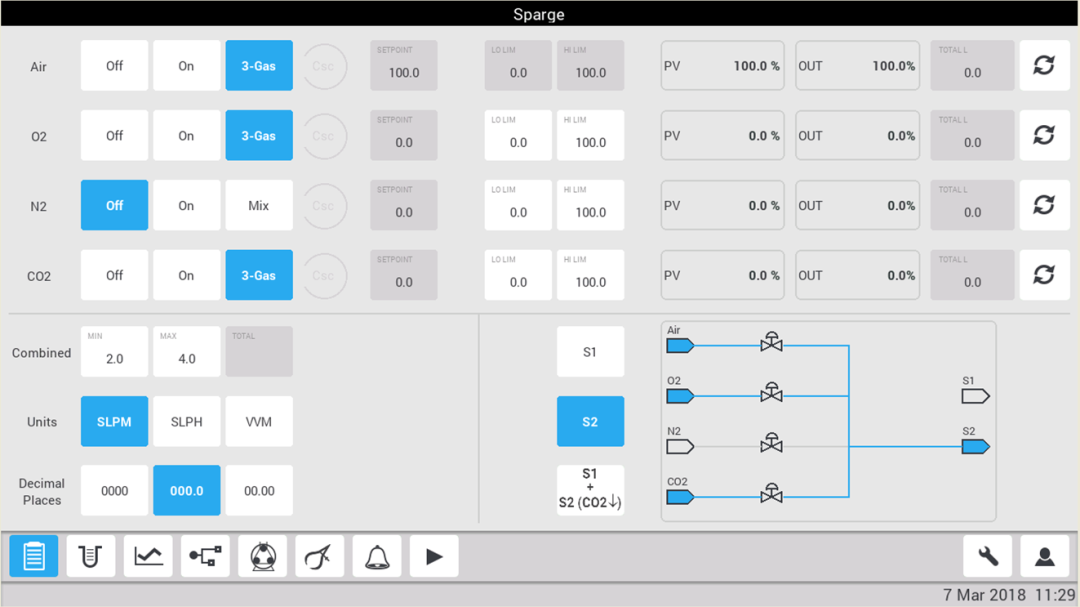Select the S1 sparger outlet button
1080x607 pixels.
(590, 351)
